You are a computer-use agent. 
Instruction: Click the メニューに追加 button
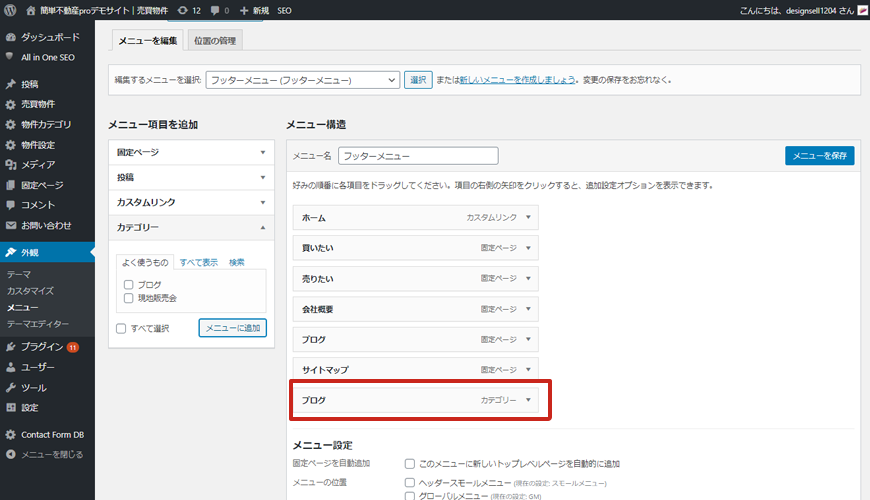(x=232, y=328)
